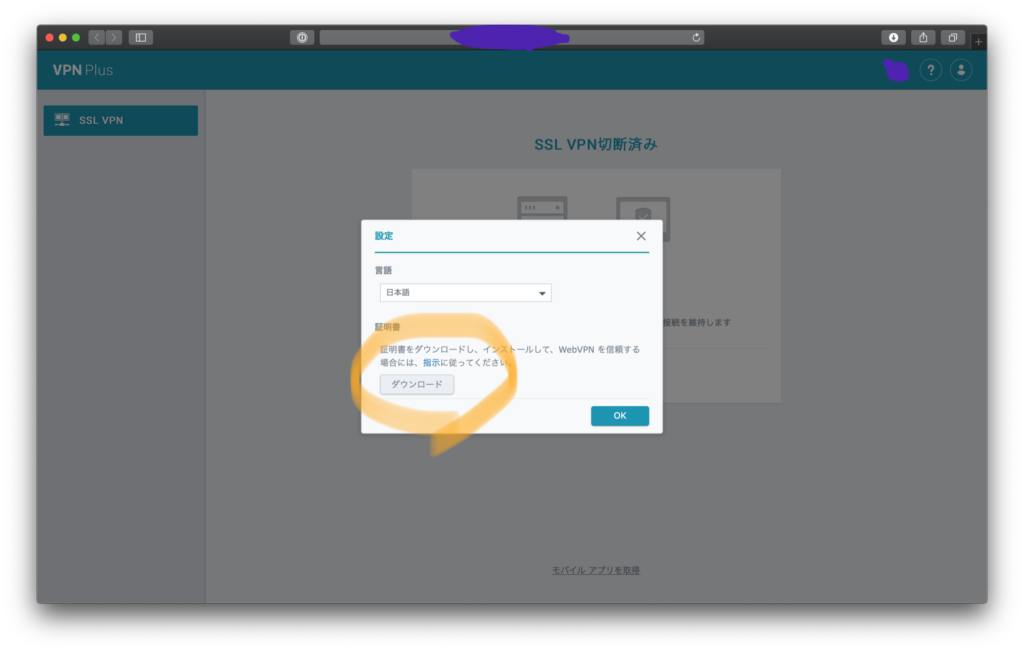The image size is (1024, 652).
Task: Click the ダウンロード certificate button
Action: 417,384
